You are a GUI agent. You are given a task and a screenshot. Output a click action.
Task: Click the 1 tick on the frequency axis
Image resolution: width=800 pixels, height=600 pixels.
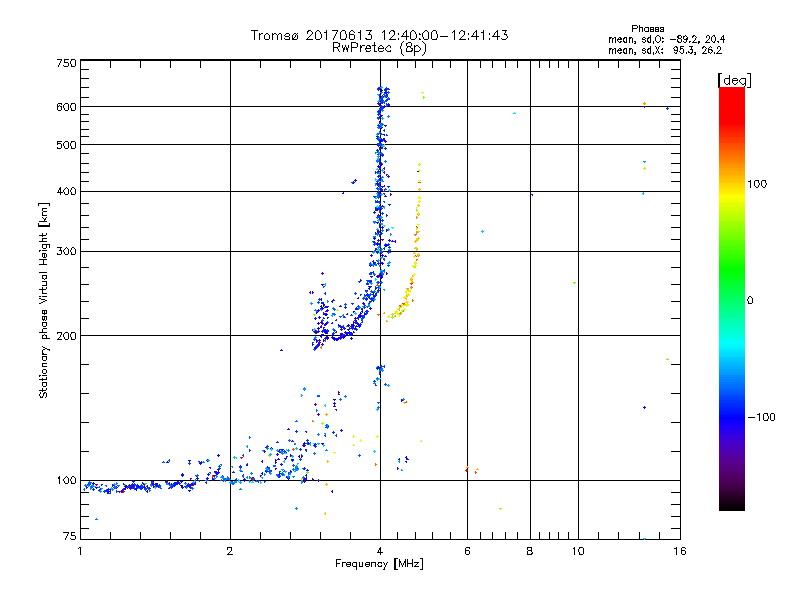80,550
